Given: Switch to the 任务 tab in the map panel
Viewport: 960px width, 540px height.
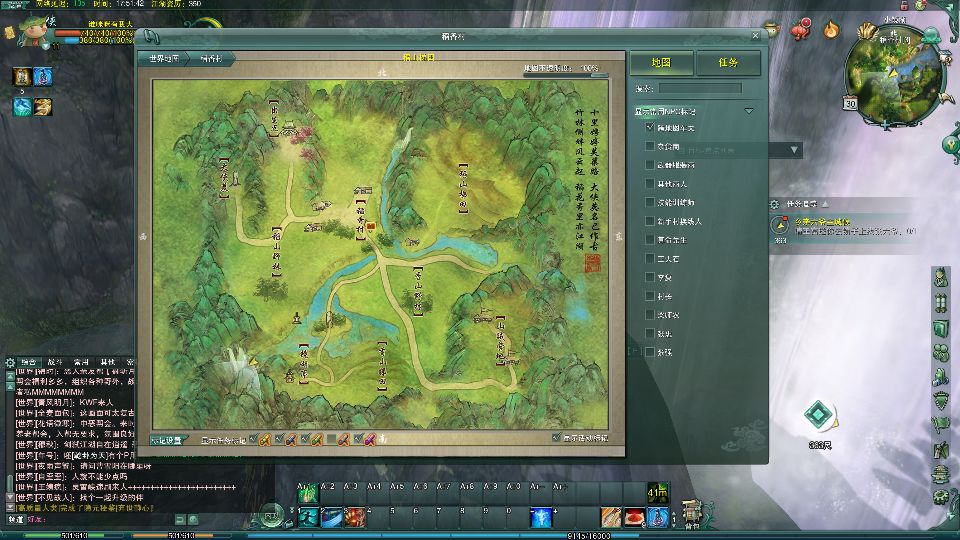Looking at the screenshot, I should point(728,62).
